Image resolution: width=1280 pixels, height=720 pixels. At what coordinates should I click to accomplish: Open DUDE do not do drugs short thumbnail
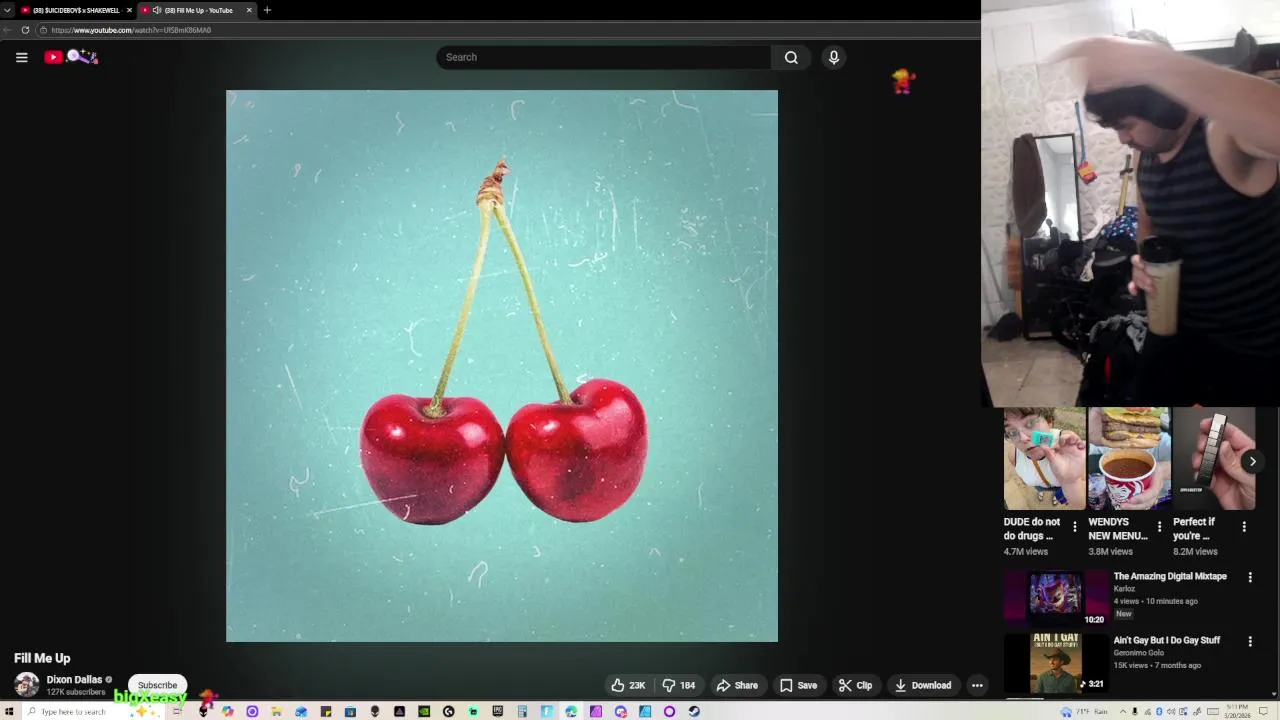(x=1045, y=458)
